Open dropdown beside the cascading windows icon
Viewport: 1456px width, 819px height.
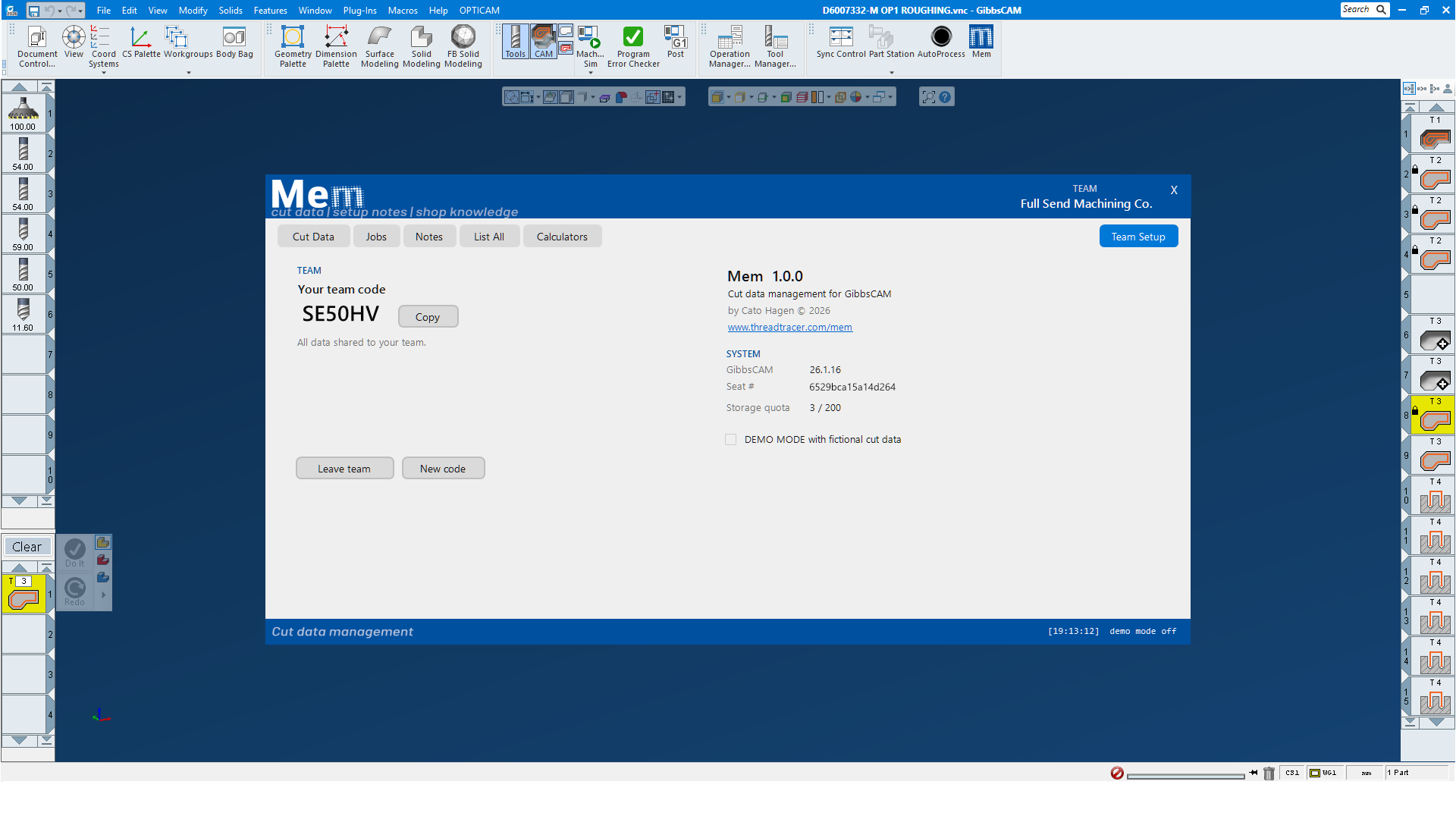(890, 97)
